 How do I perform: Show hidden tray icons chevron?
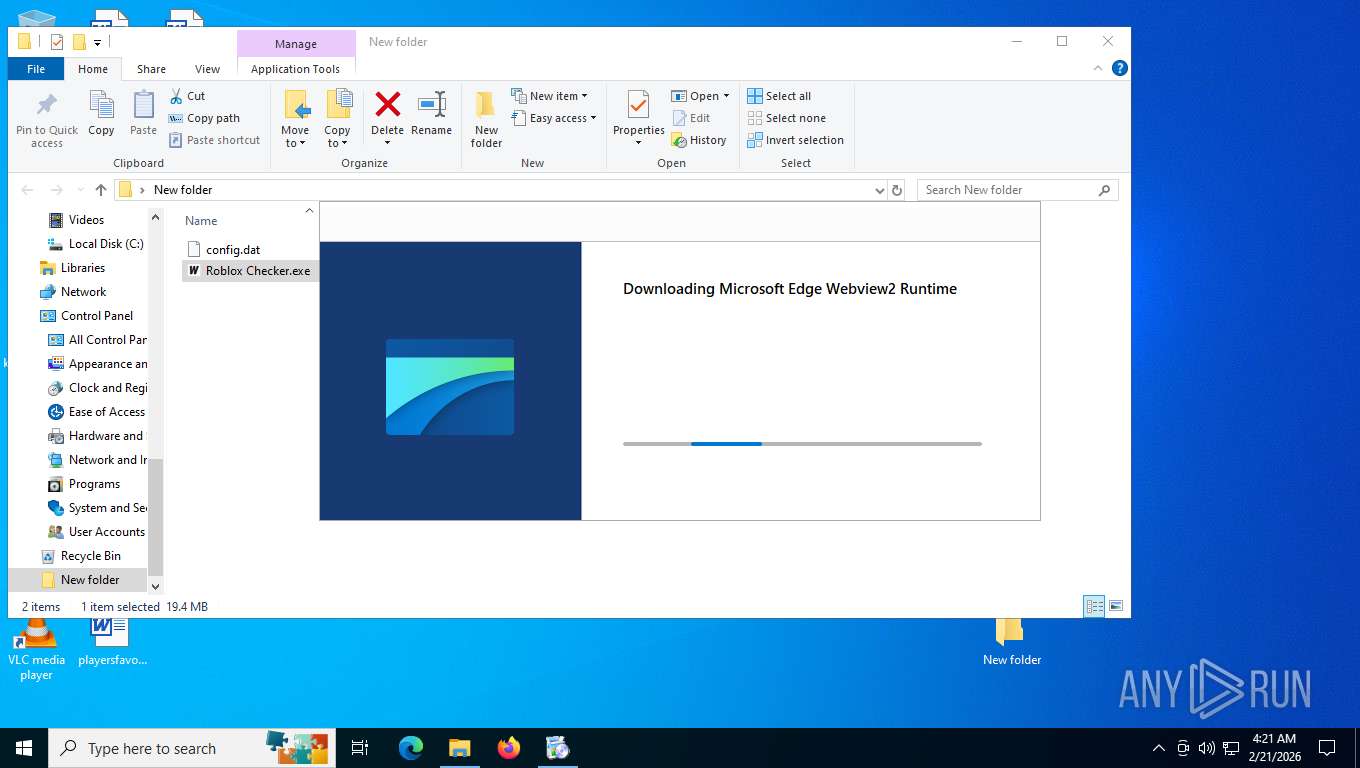1159,748
